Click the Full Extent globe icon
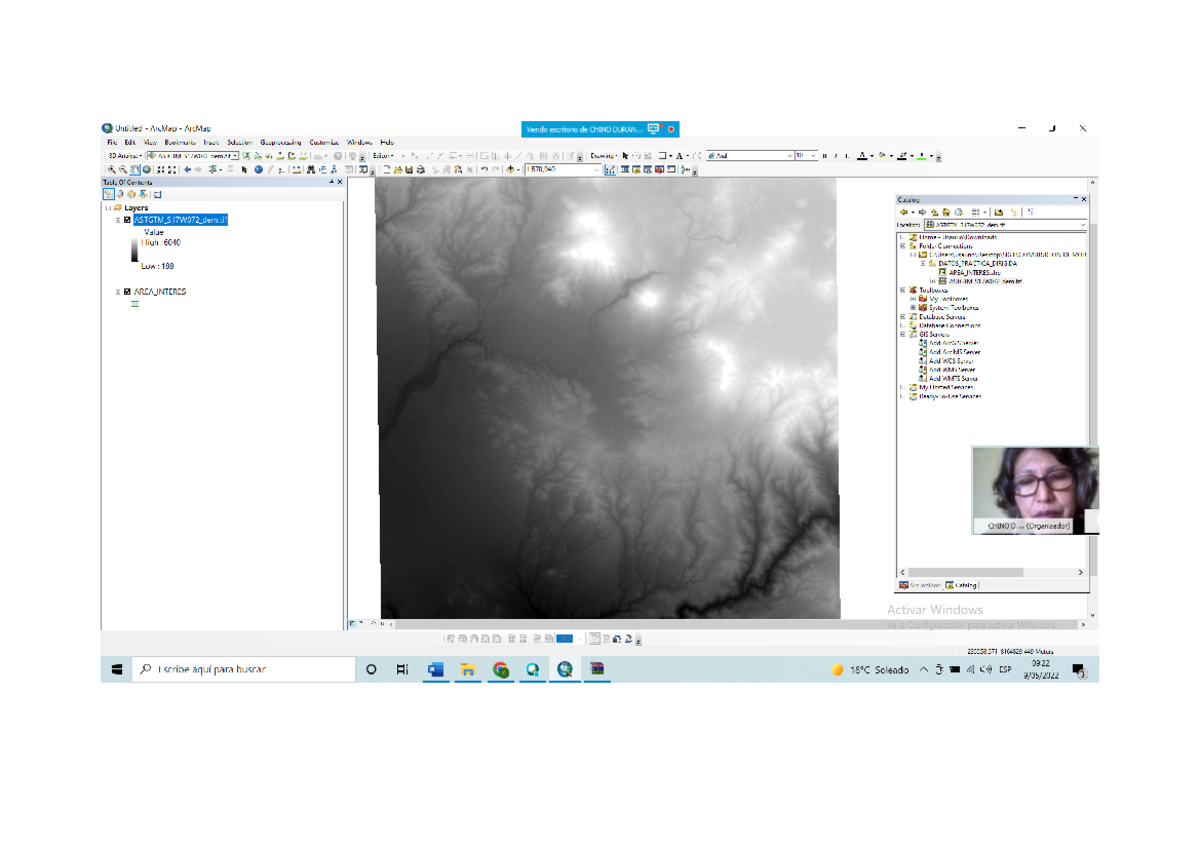 point(147,170)
